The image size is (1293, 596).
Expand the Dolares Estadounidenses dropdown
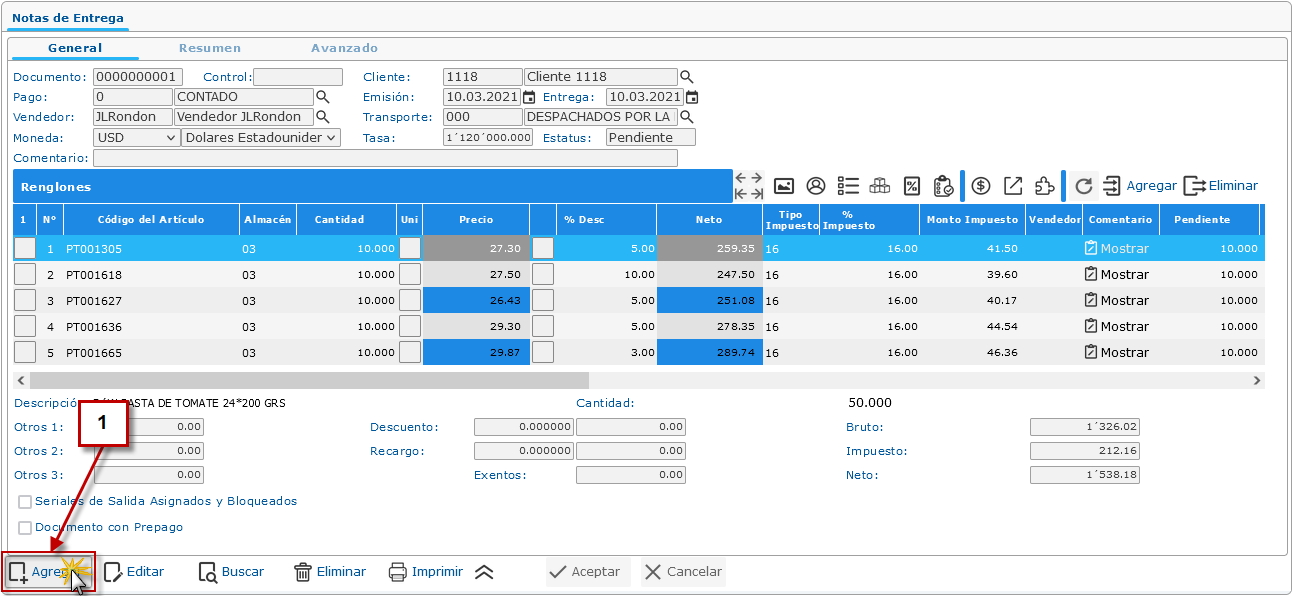pyautogui.click(x=261, y=137)
